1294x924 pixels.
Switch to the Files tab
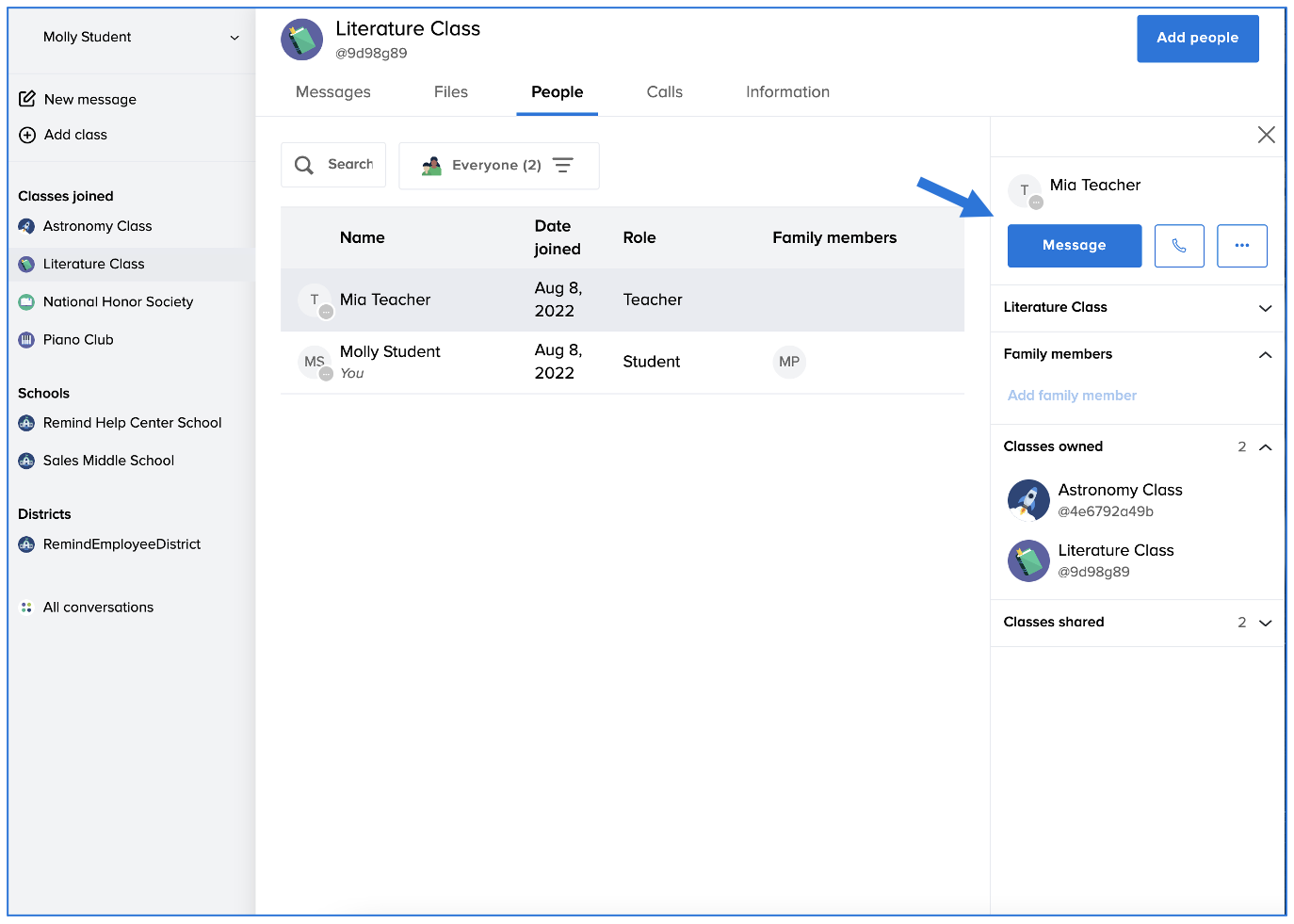click(x=451, y=92)
